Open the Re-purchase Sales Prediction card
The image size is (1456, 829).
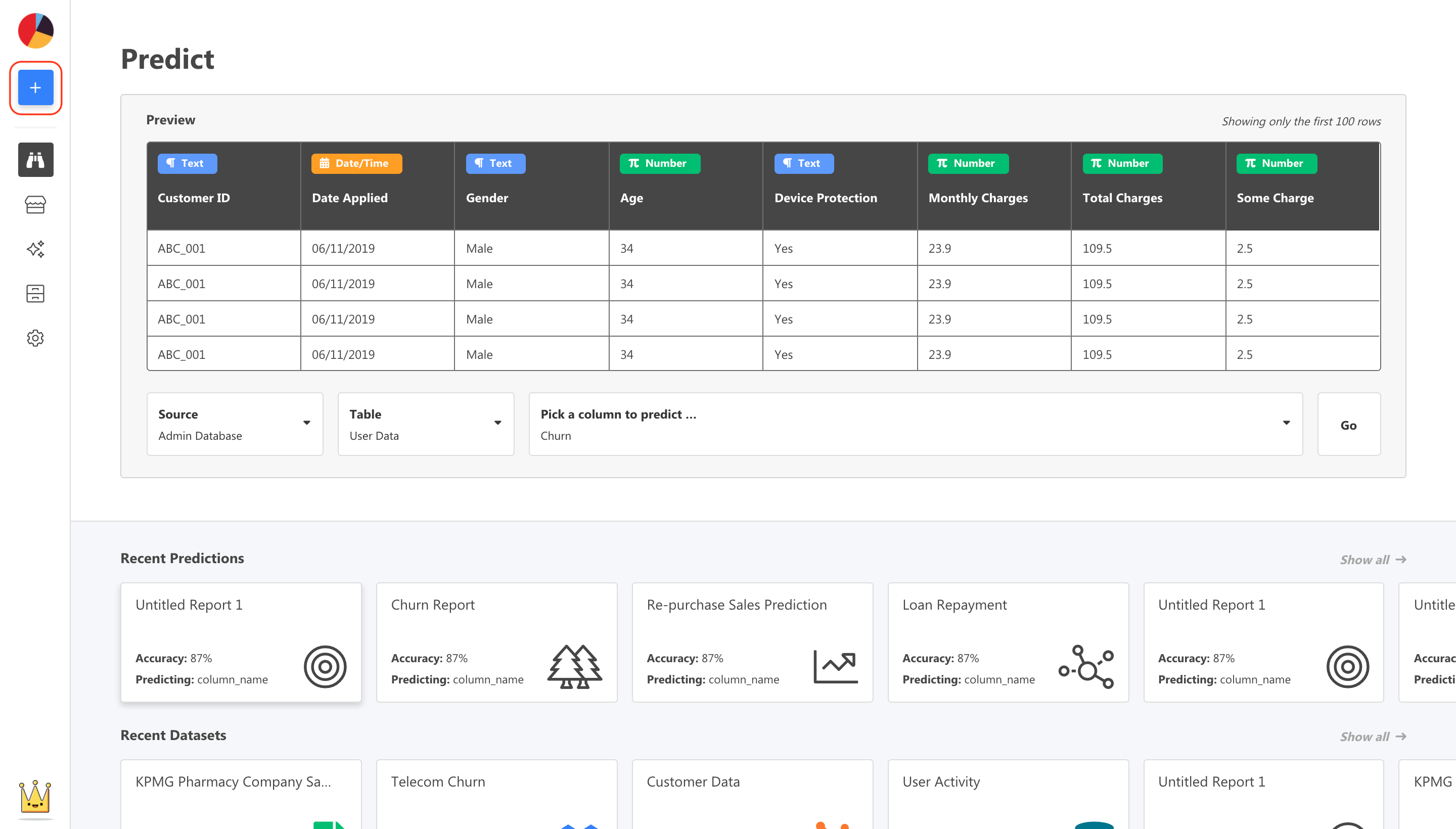[752, 641]
